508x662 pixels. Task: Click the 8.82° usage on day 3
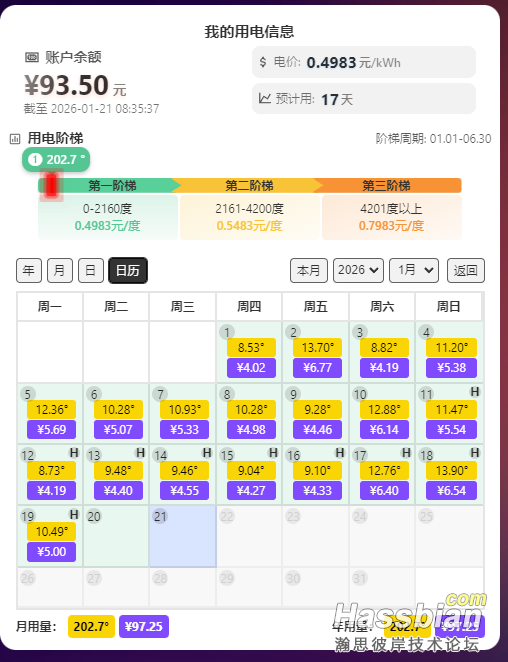tap(384, 348)
